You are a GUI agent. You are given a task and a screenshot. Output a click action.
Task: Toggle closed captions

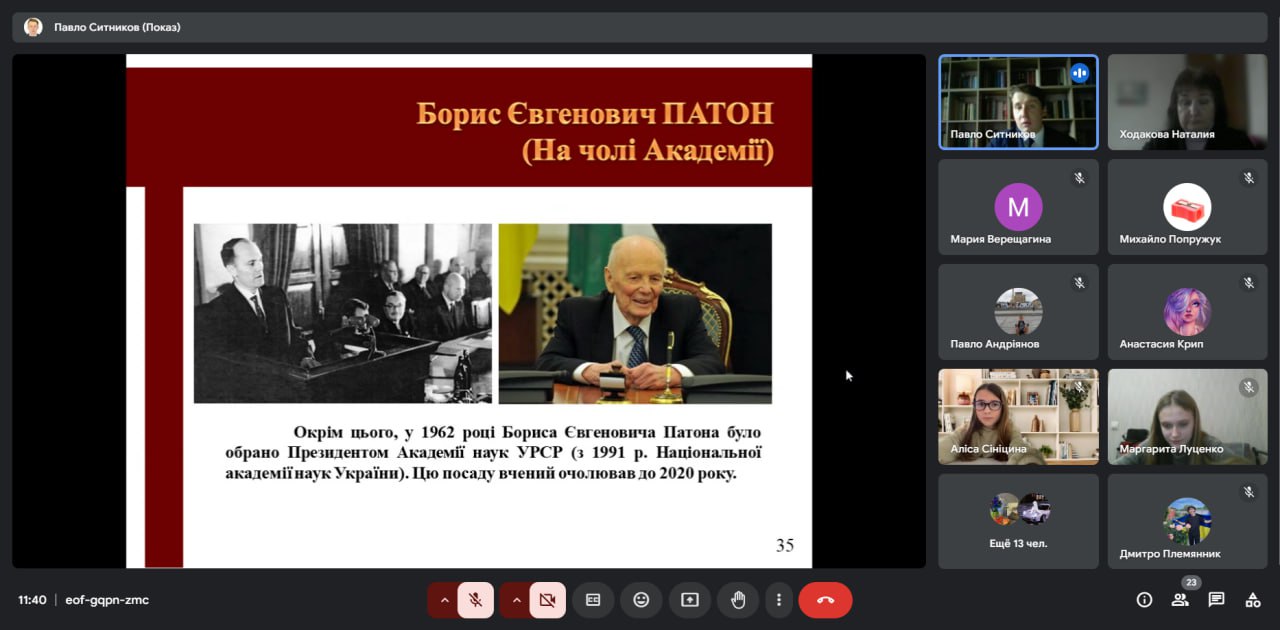(593, 600)
